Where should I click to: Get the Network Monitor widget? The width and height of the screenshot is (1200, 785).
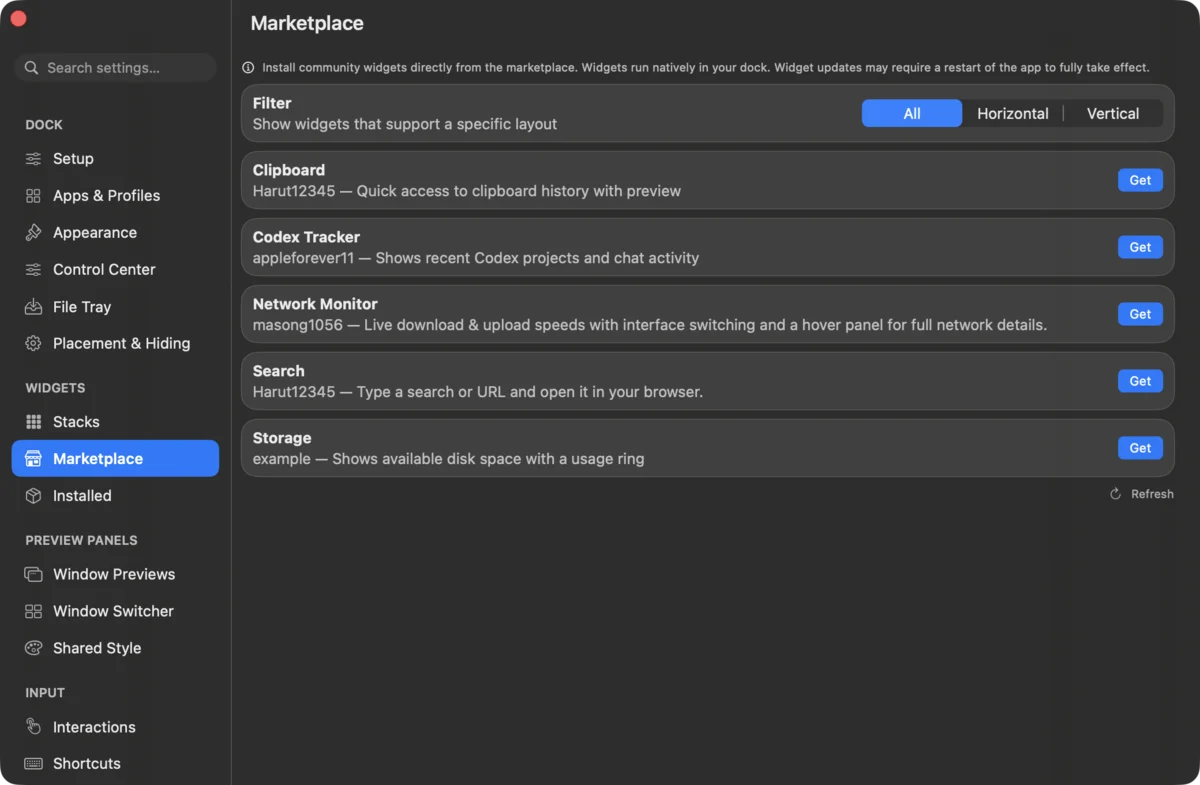(1140, 314)
